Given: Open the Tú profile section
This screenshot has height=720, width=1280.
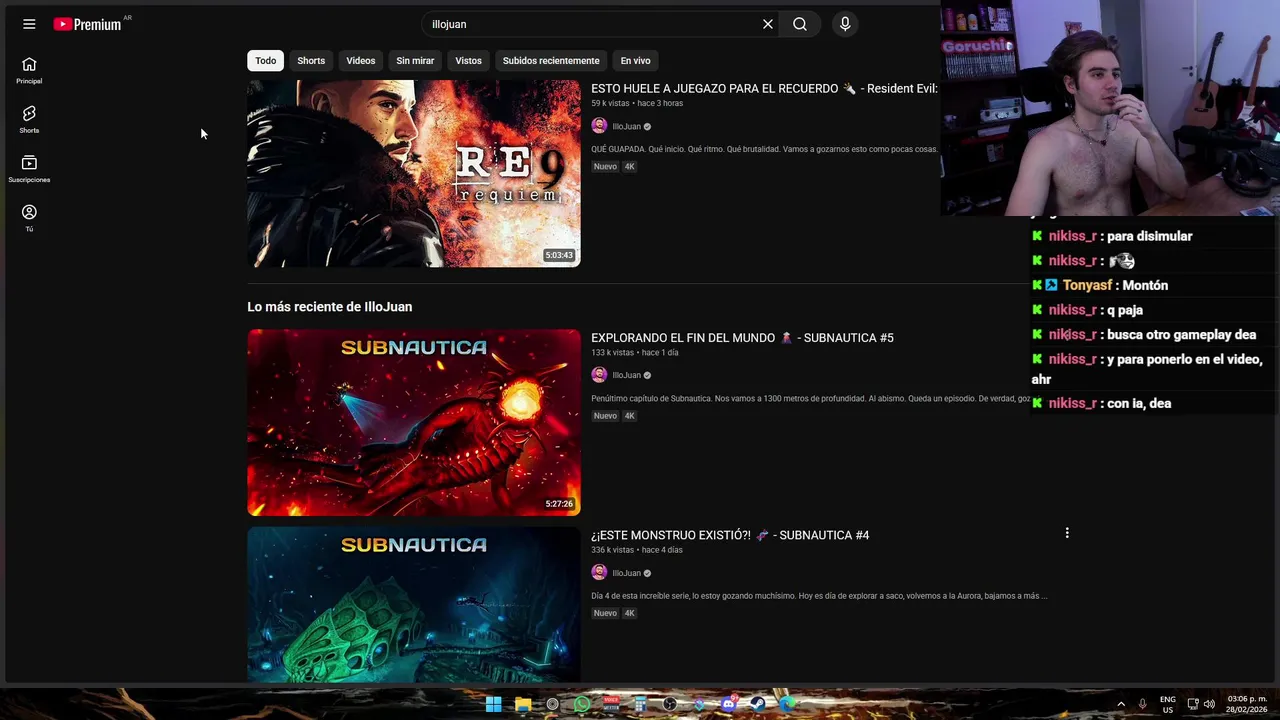Looking at the screenshot, I should (x=29, y=218).
